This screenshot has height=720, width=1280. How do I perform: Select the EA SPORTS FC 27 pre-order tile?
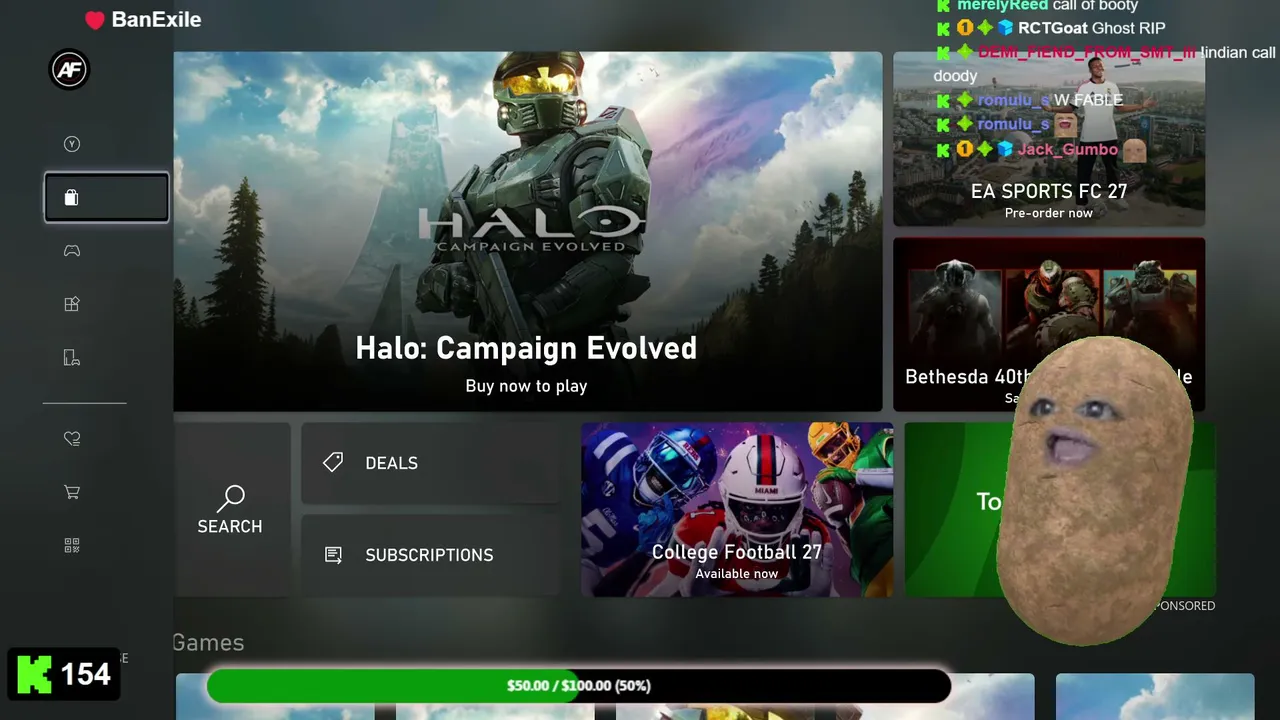click(x=1049, y=139)
